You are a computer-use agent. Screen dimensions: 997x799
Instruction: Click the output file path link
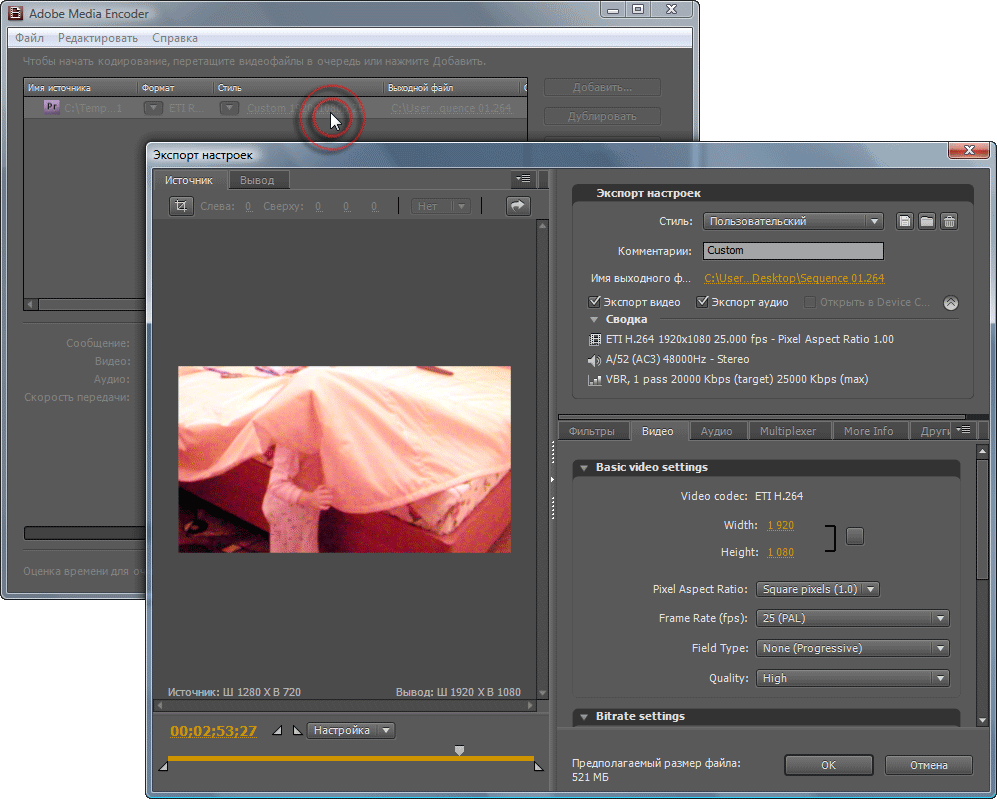point(794,279)
